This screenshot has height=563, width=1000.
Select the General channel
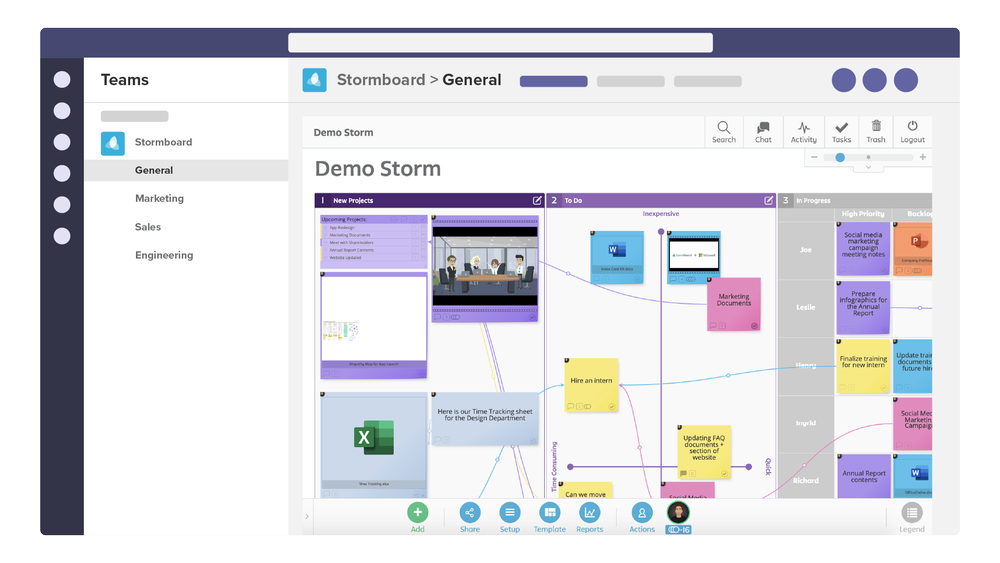click(x=186, y=170)
